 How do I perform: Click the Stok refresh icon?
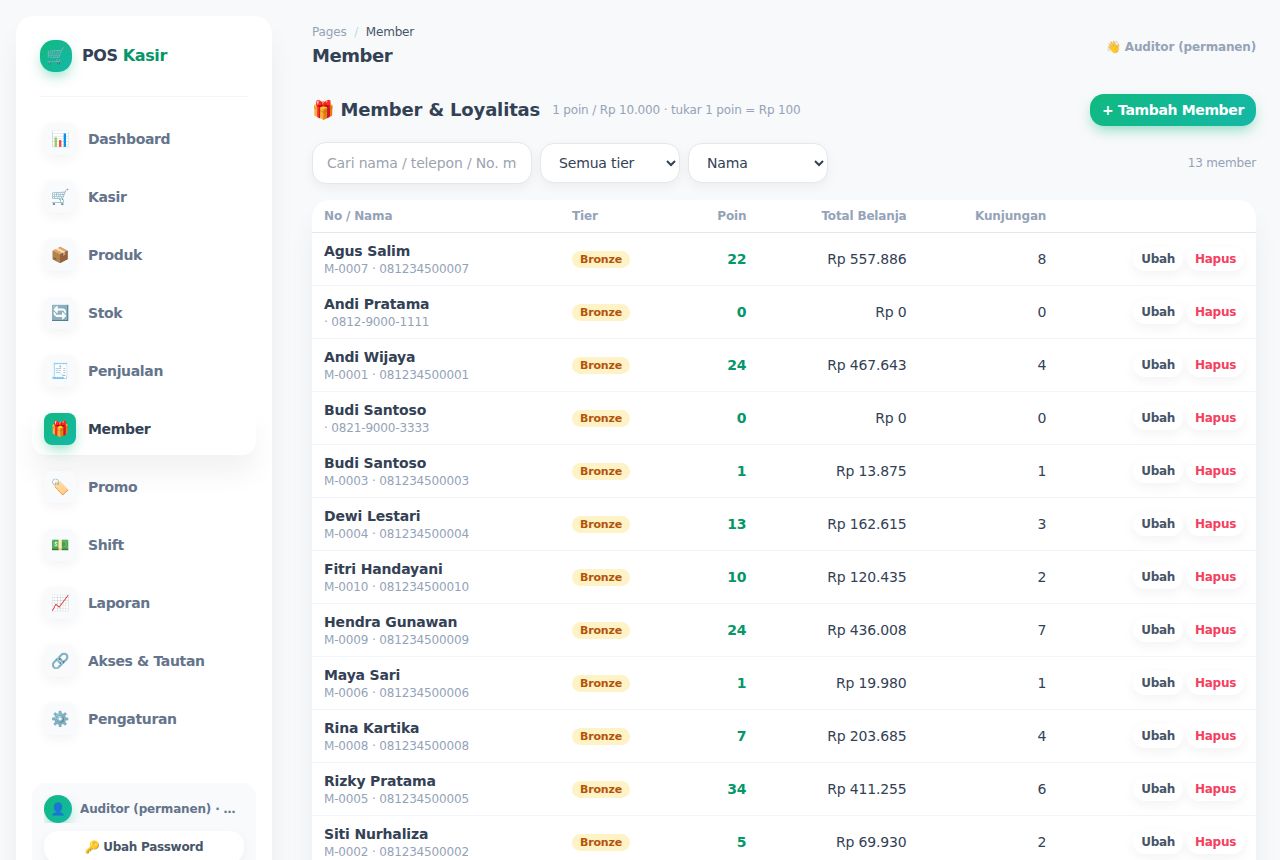click(60, 313)
